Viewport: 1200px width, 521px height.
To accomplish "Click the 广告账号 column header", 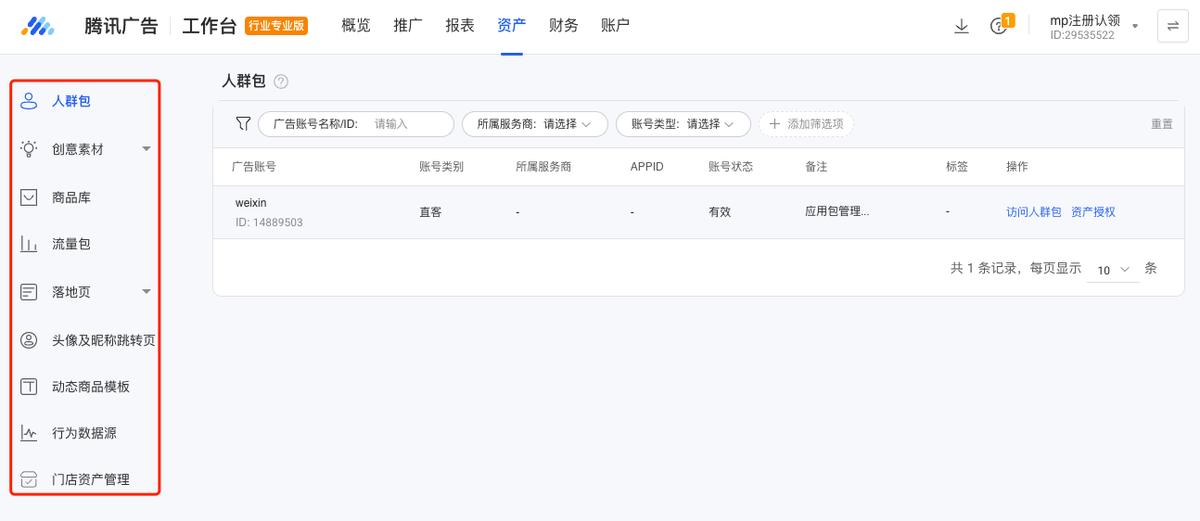I will point(254,166).
